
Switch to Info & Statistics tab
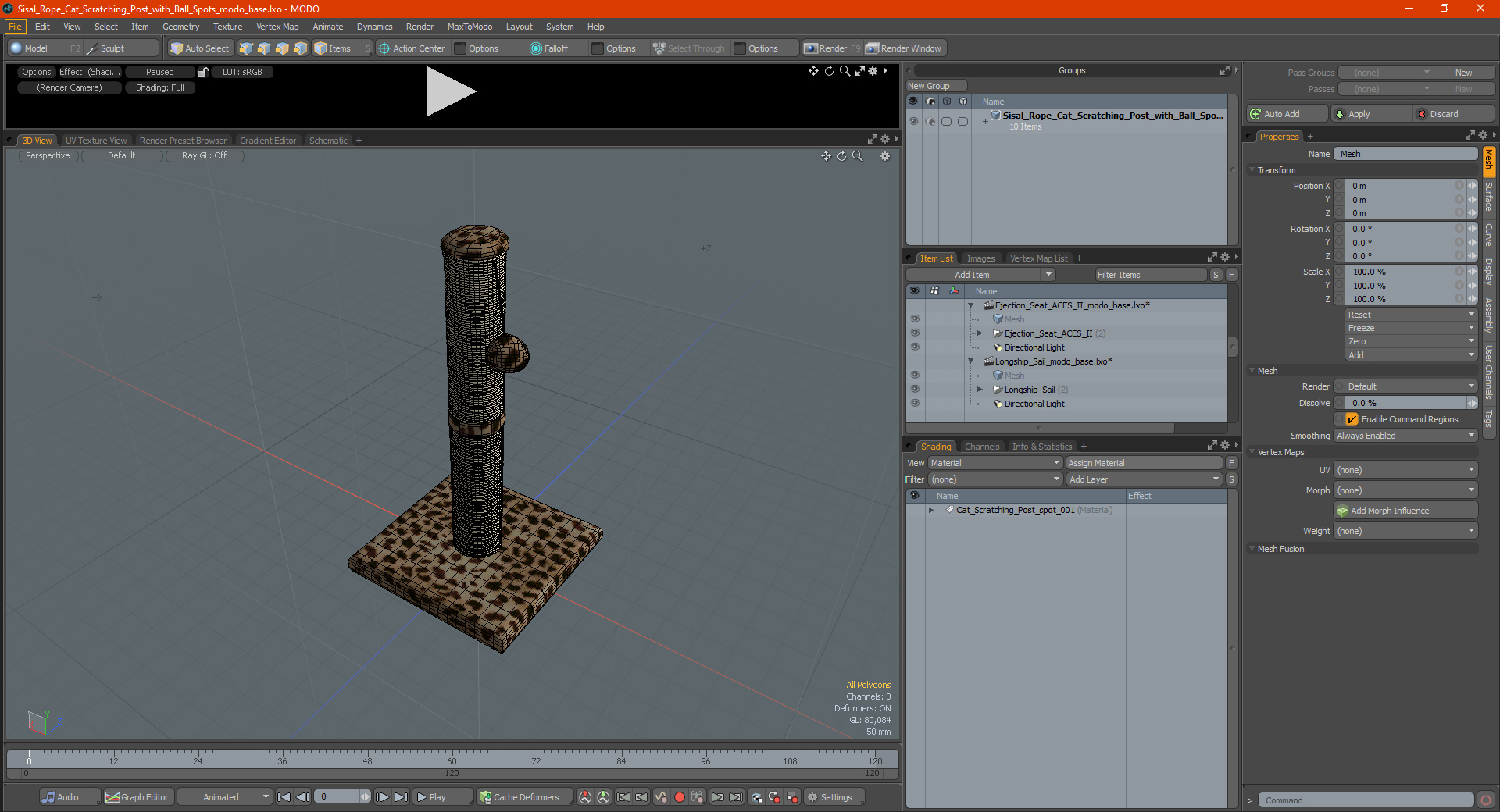click(x=1042, y=447)
